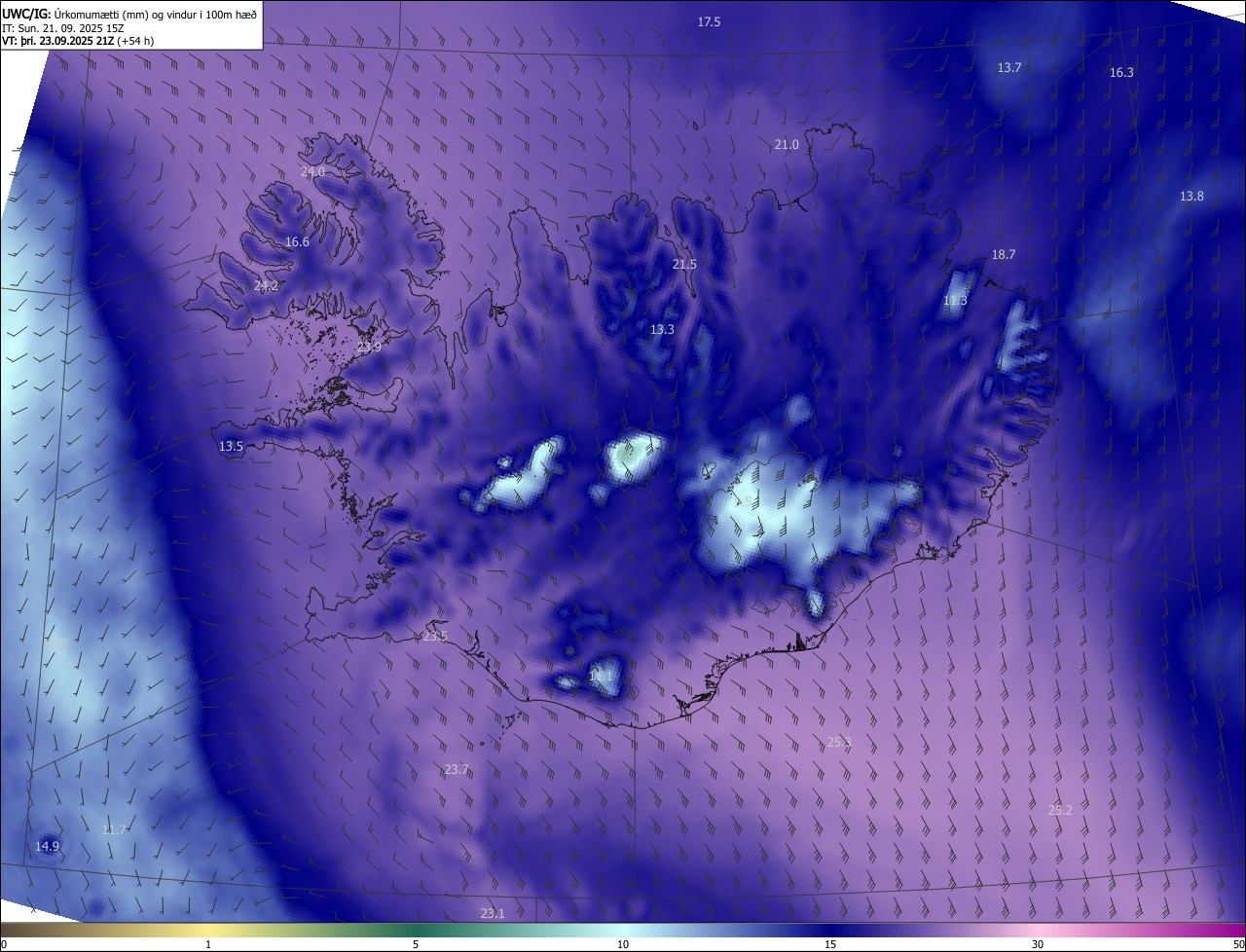
Task: Click the 24.0 value in the Westfjords
Action: click(312, 171)
